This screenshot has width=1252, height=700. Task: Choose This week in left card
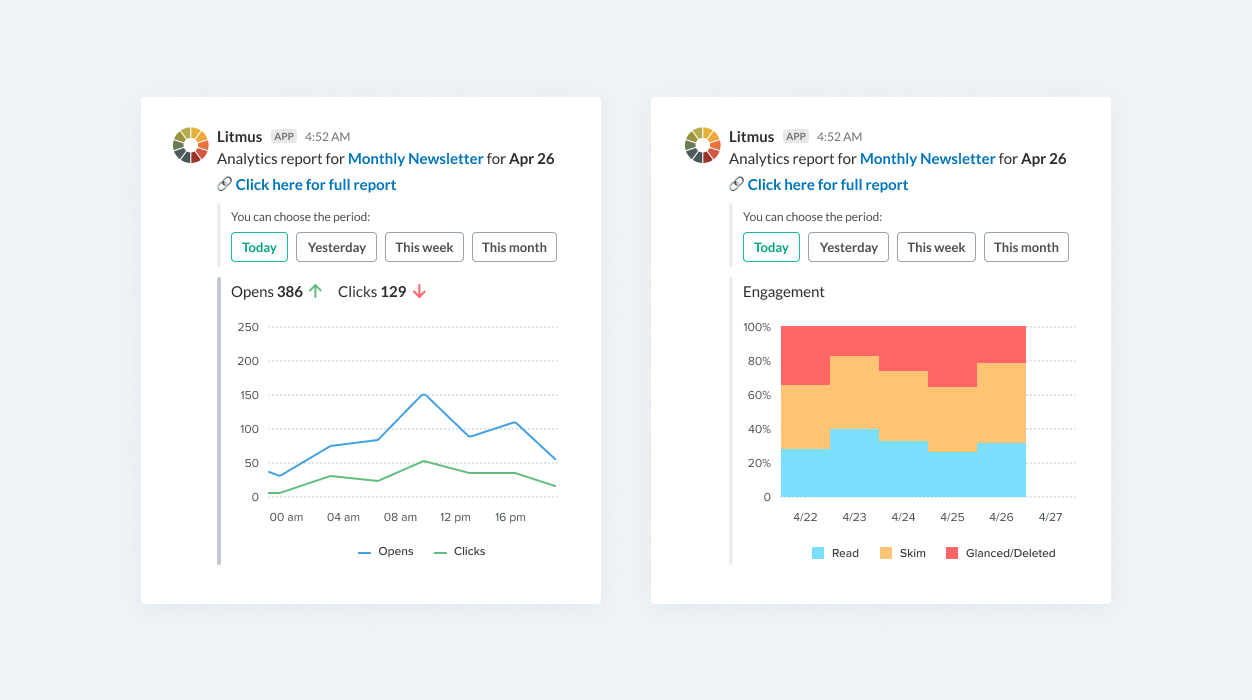[x=424, y=247]
